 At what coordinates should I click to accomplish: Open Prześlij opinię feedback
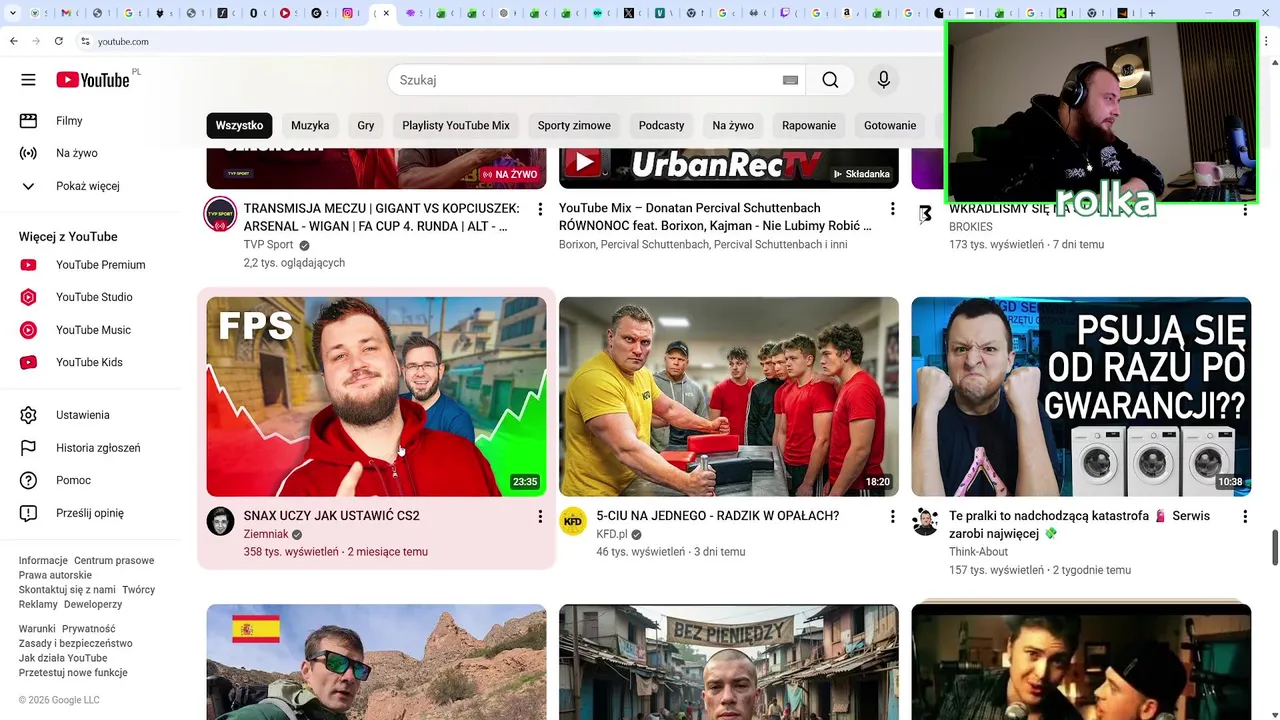point(91,513)
